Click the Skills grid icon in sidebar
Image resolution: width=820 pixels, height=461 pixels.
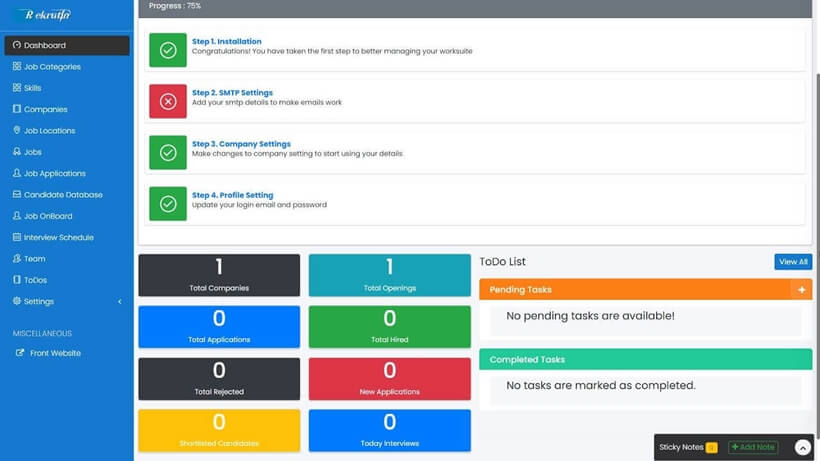17,88
